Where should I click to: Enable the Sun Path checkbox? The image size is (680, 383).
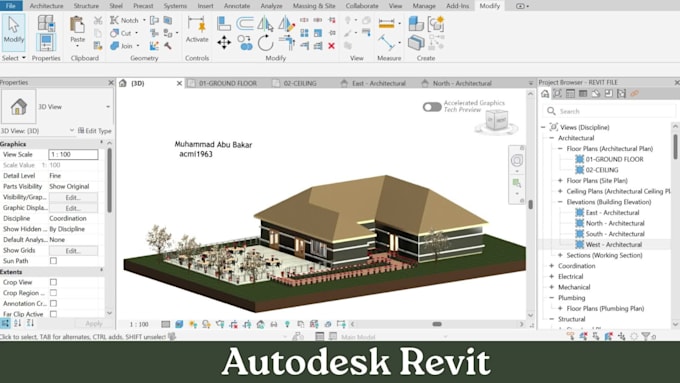coord(53,261)
